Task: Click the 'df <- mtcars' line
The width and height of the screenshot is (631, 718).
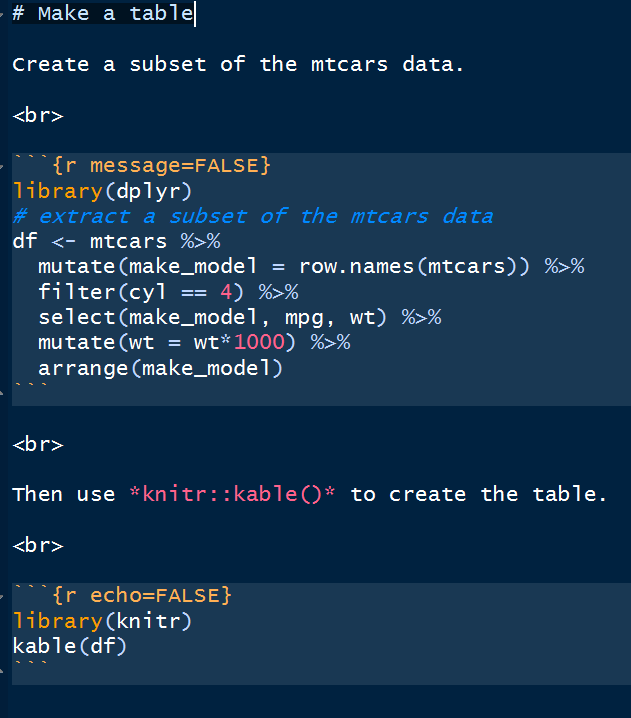Action: tap(116, 241)
